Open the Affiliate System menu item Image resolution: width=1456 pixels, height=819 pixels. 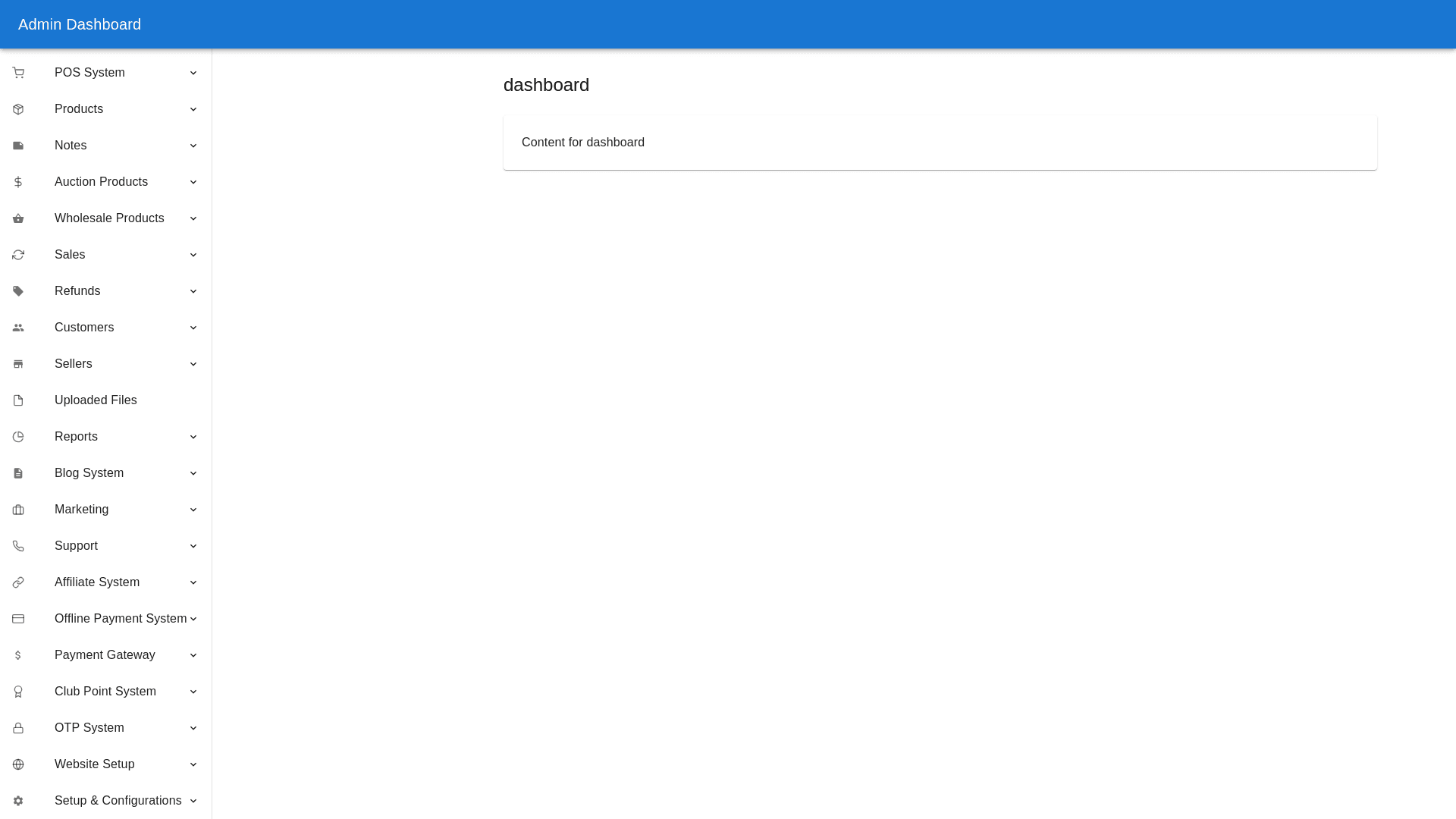97,582
